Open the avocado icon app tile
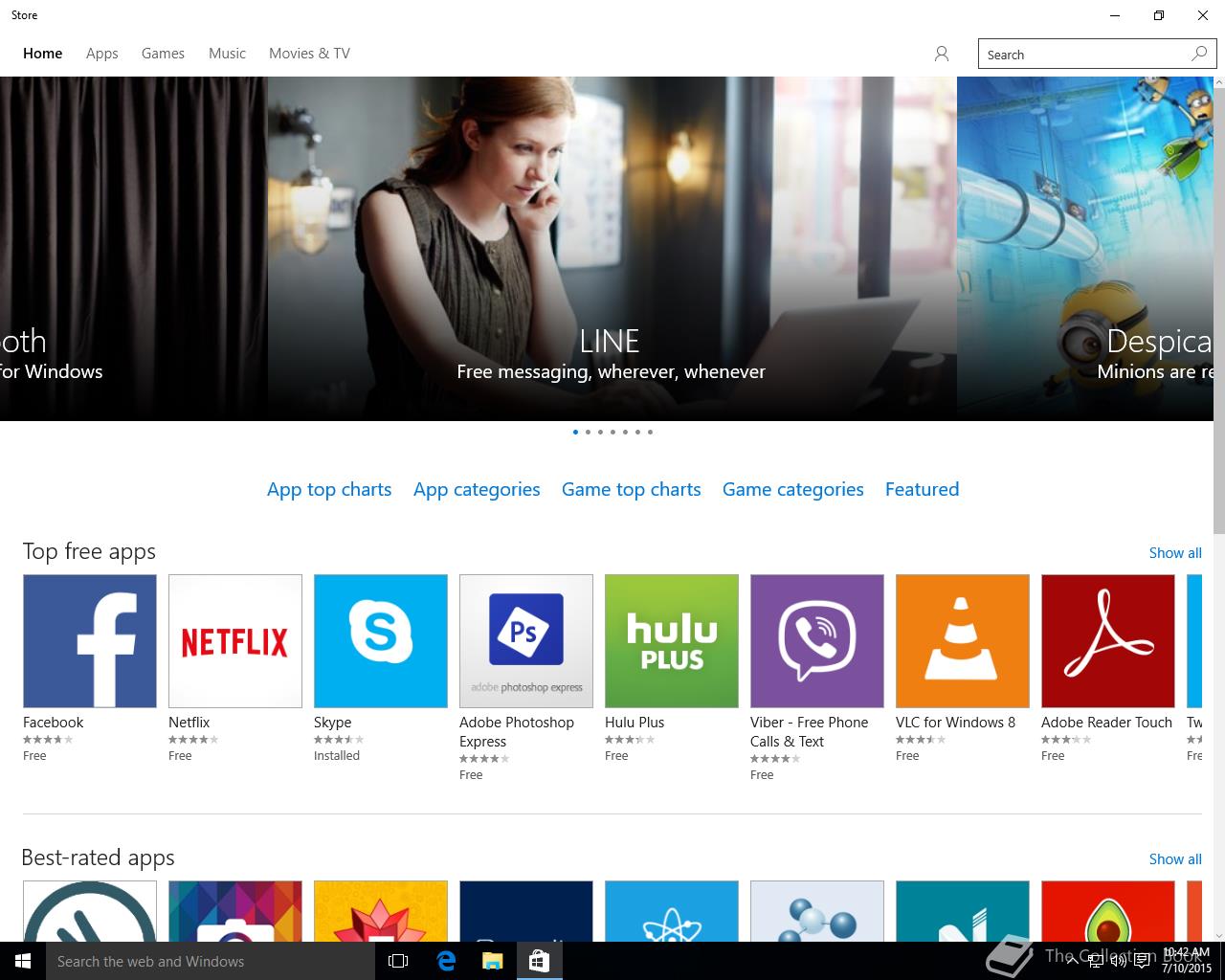The width and height of the screenshot is (1225, 980). 1108,911
